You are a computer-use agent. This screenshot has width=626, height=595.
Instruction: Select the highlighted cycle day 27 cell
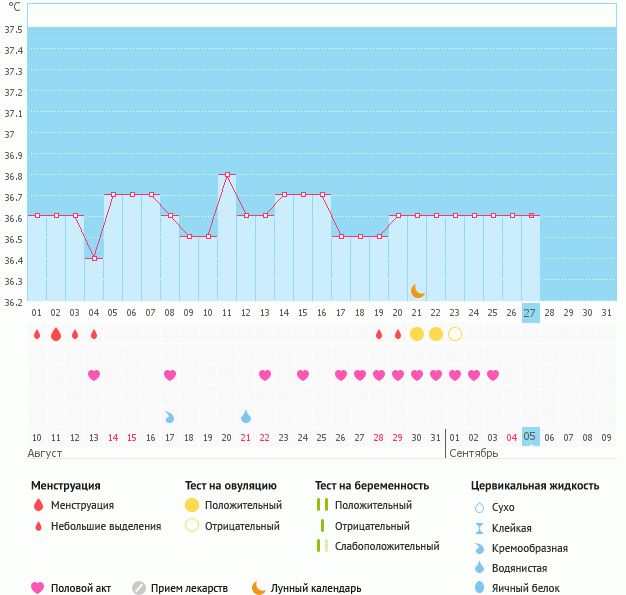point(530,312)
